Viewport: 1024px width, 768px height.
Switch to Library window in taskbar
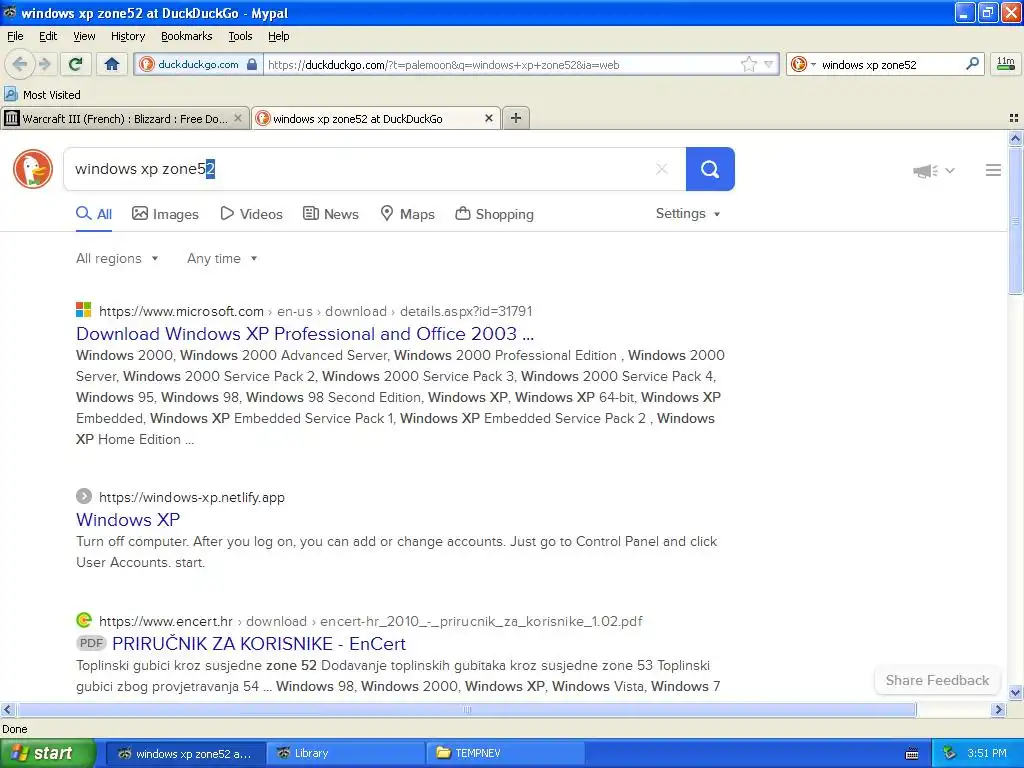[x=344, y=754]
